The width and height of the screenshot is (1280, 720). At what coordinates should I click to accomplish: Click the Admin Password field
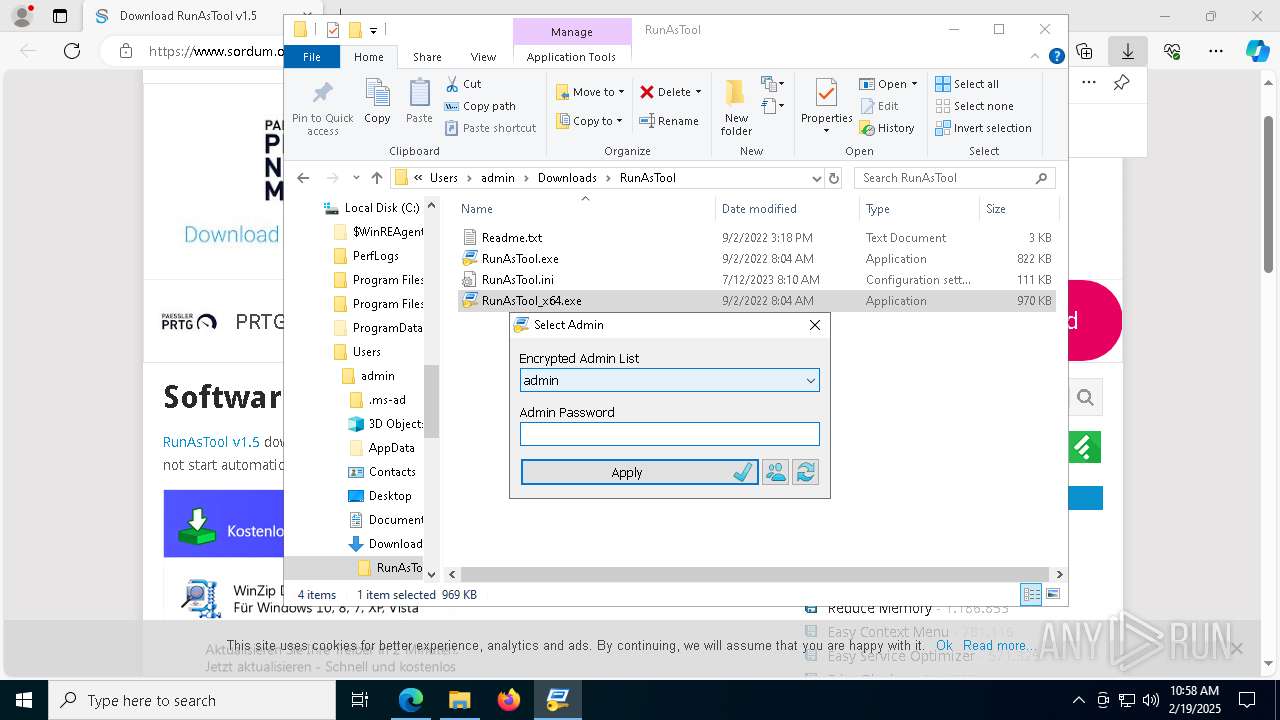(669, 434)
